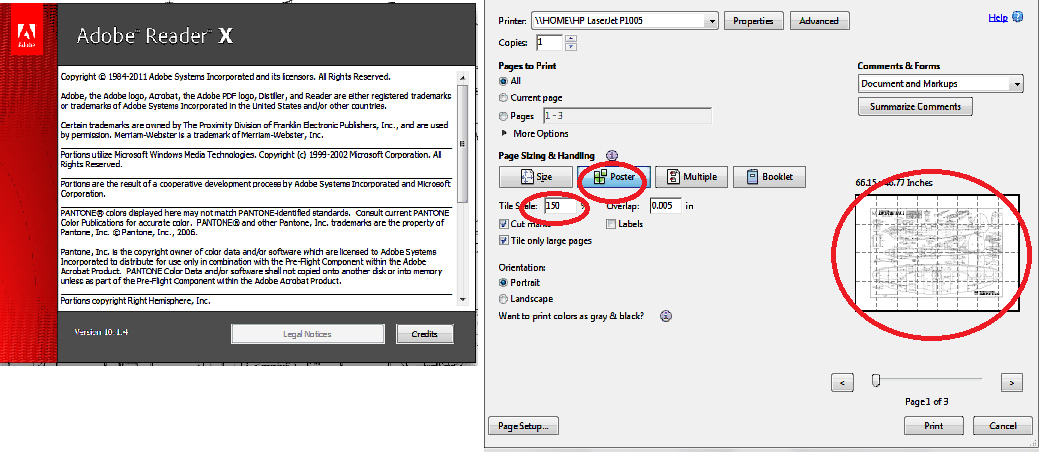Click Credits in Adobe Reader about window
Screen dimensions: 1062x473
pyautogui.click(x=425, y=334)
